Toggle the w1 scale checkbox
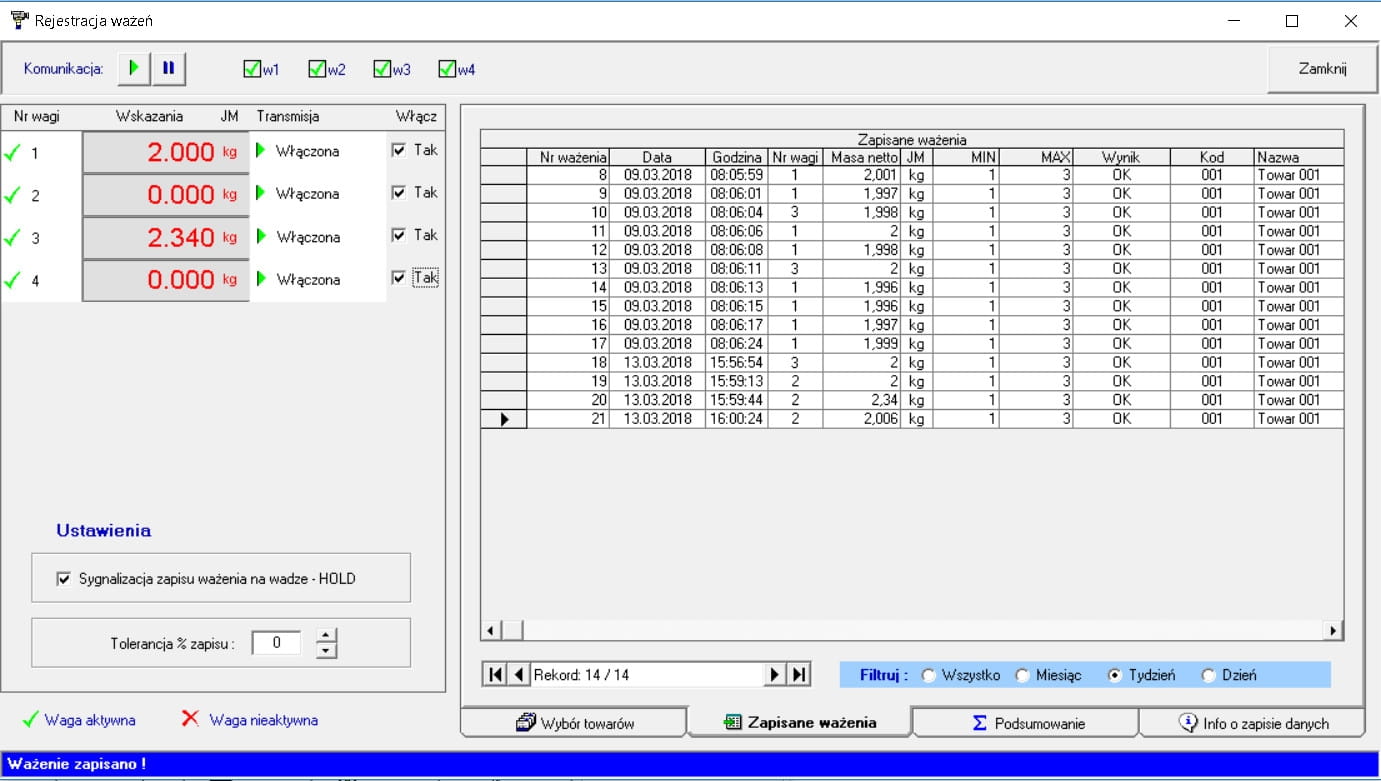 point(252,69)
